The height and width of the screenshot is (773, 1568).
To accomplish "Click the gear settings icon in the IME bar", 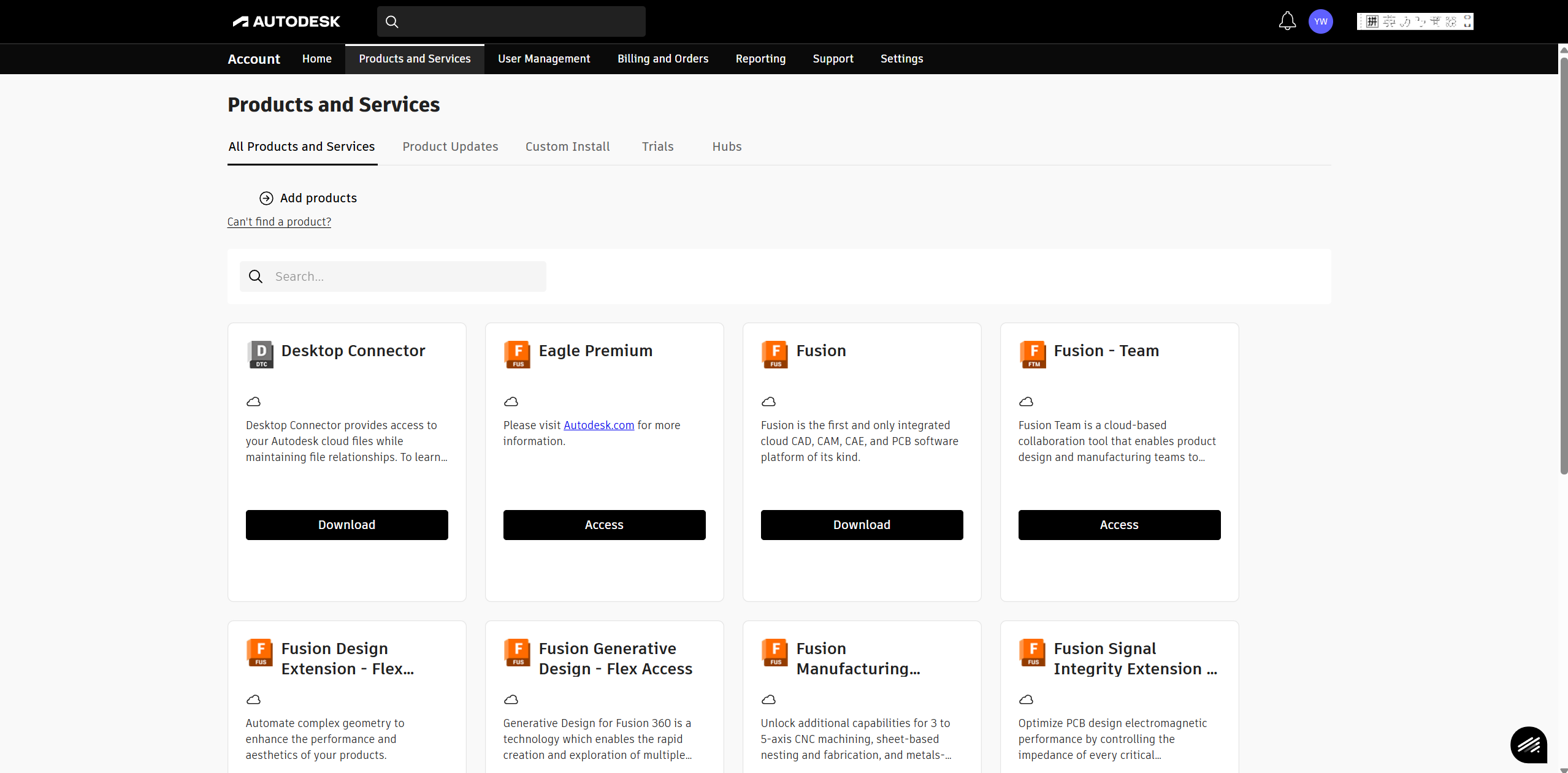I will tap(1450, 21).
